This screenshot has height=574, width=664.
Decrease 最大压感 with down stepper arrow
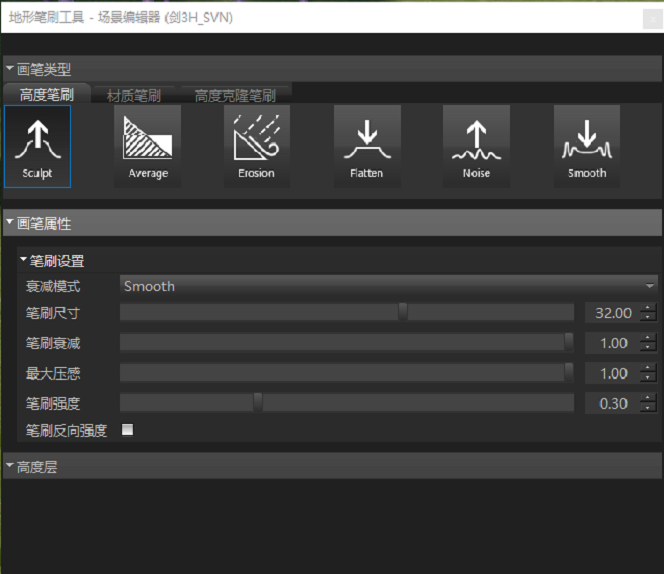648,378
